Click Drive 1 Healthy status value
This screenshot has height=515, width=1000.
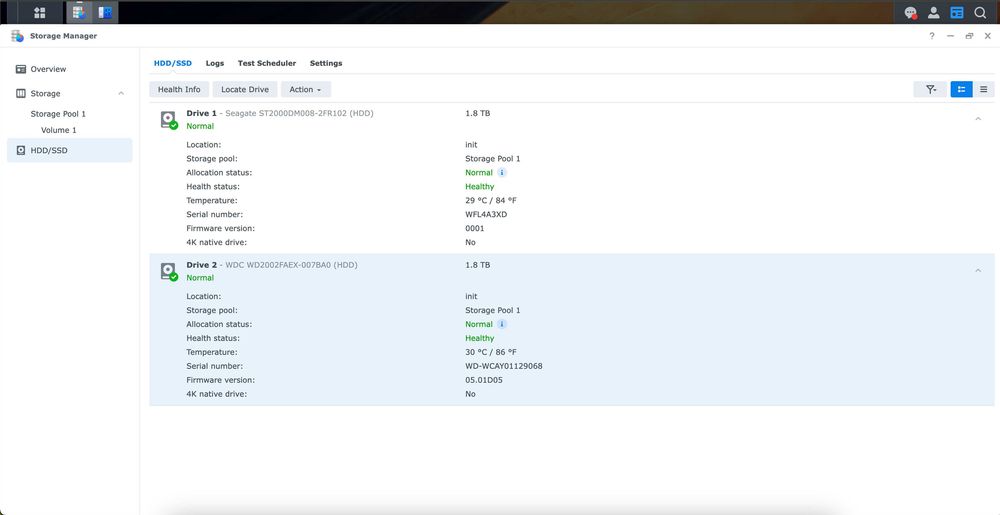point(480,186)
